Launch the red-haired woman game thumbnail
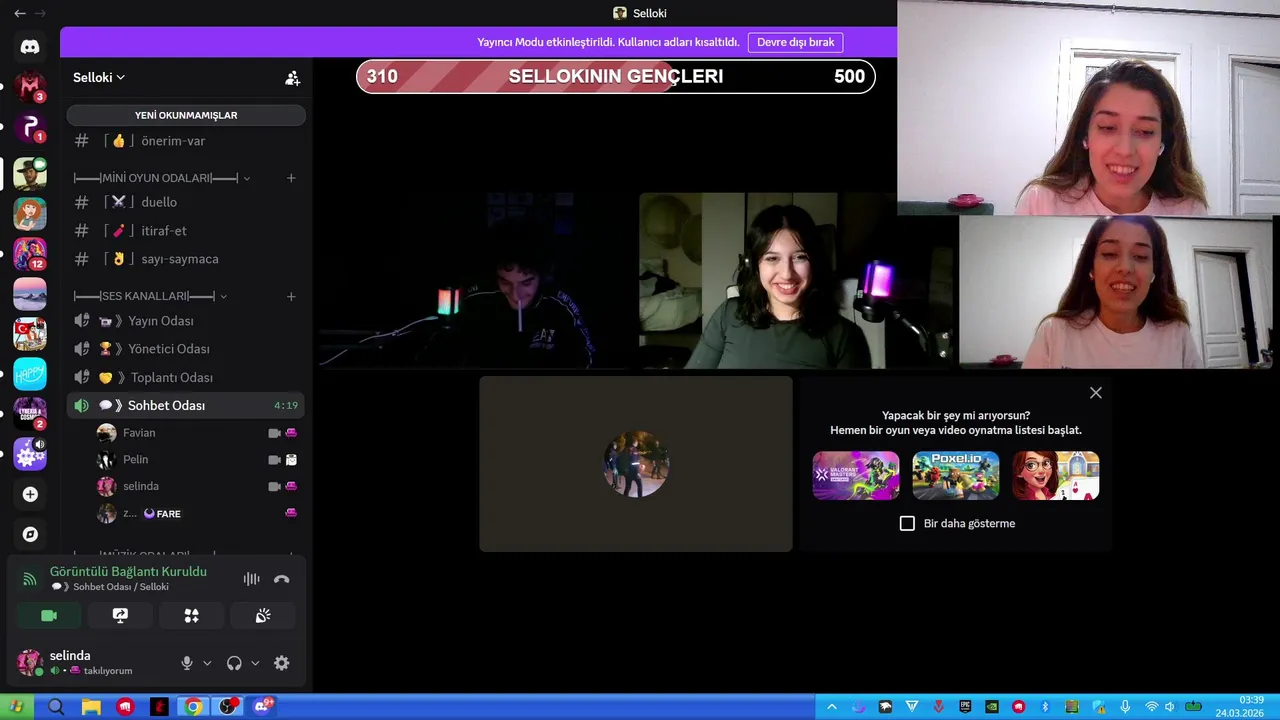This screenshot has width=1280, height=720. pos(1056,475)
